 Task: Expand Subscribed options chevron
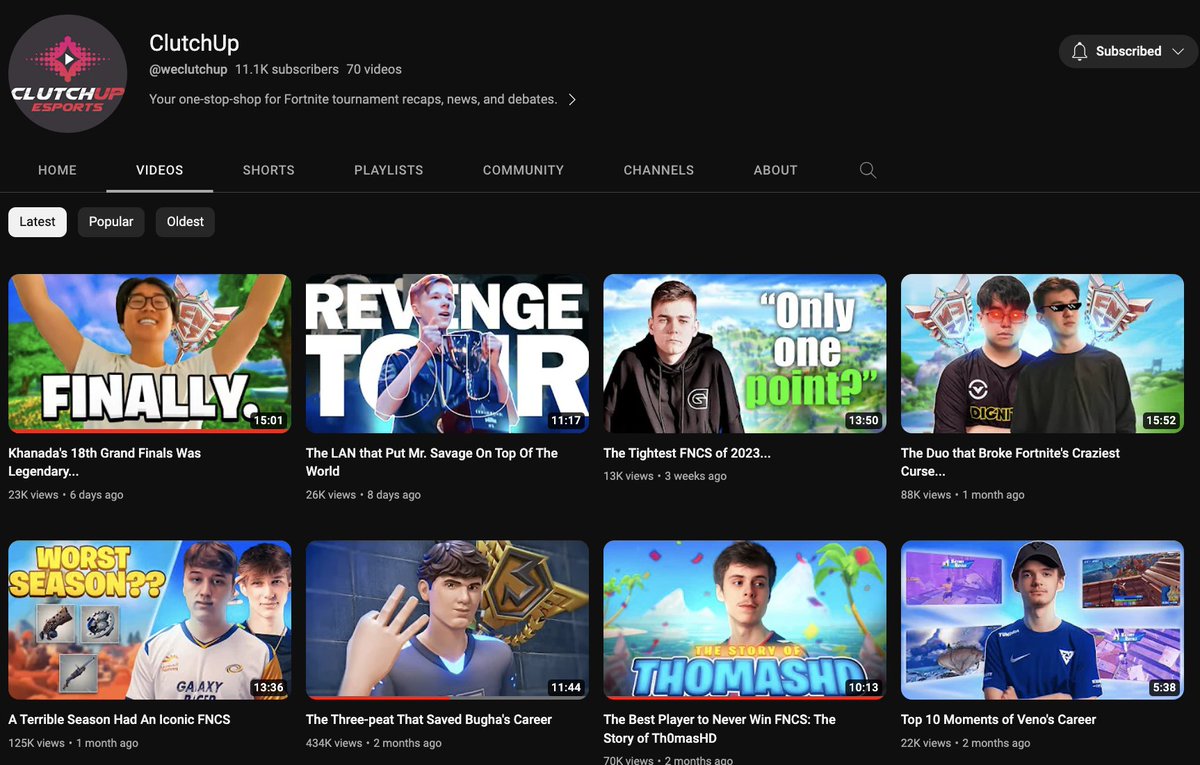click(x=1178, y=51)
